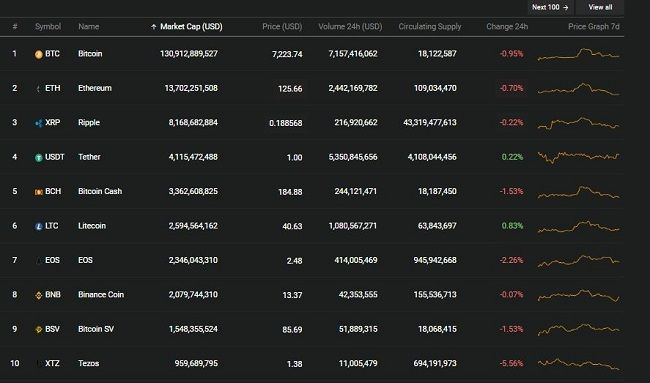This screenshot has width=650, height=383.
Task: Open EOS 7d price graph
Action: click(578, 261)
